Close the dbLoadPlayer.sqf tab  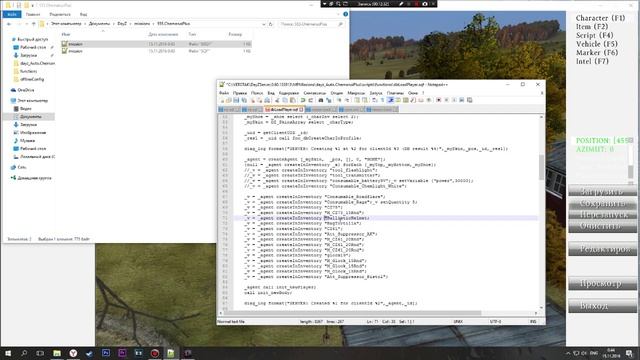[301, 109]
